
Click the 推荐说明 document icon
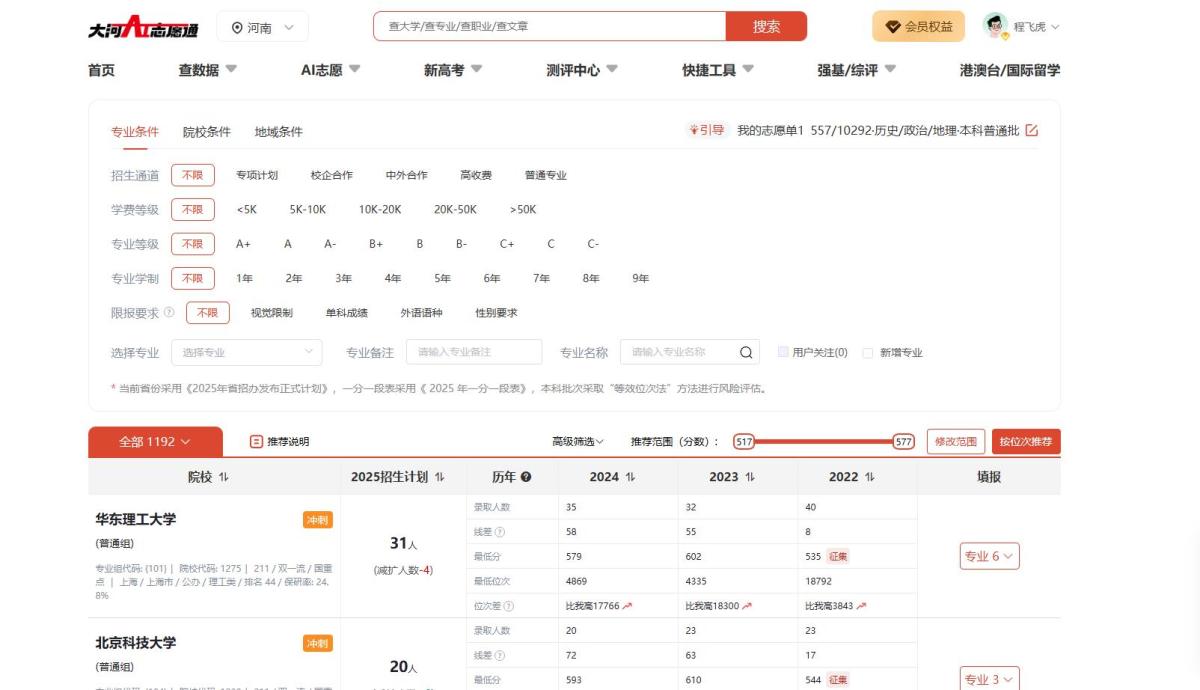click(256, 441)
